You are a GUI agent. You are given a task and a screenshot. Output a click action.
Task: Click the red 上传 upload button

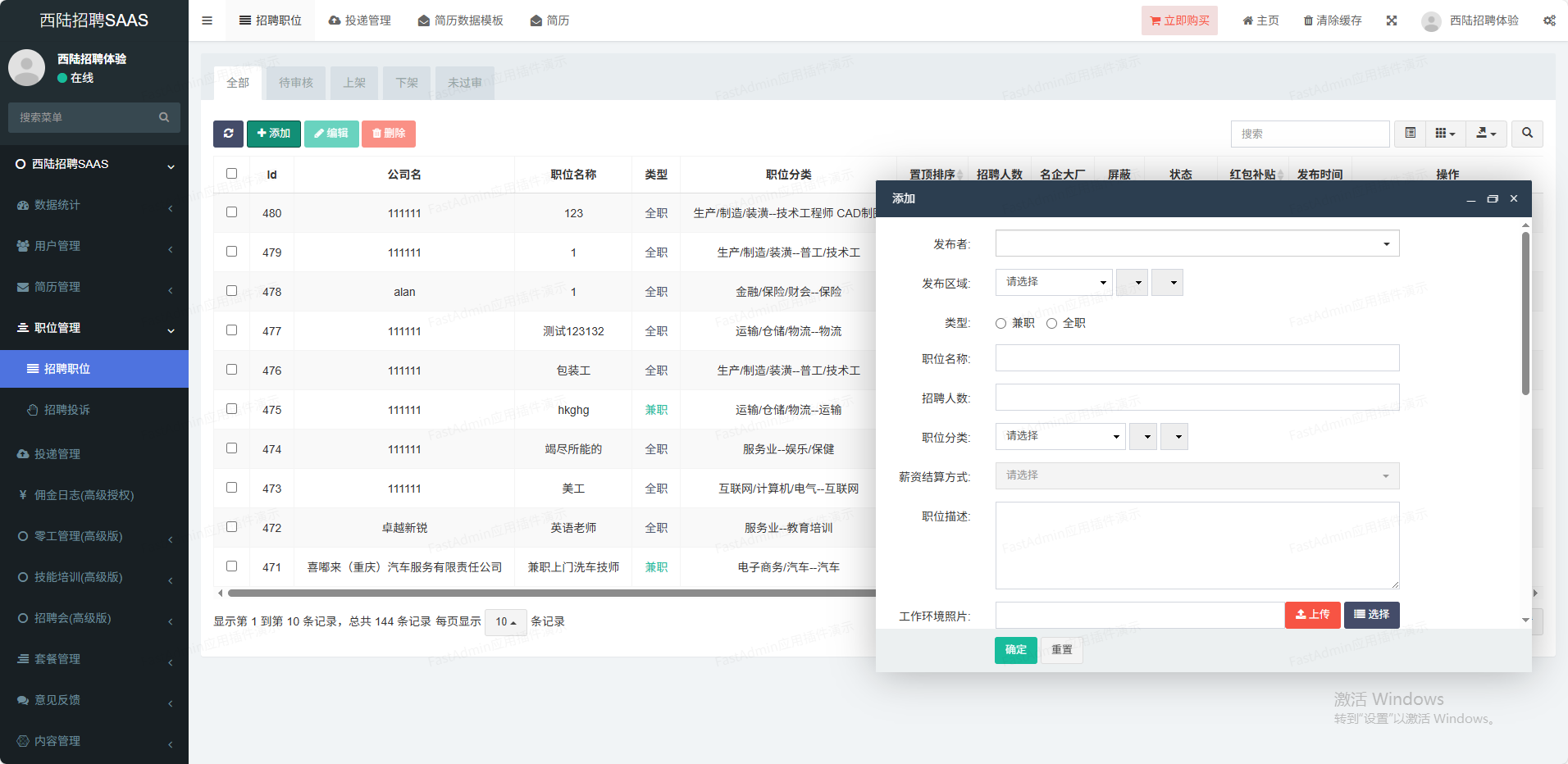point(1312,615)
